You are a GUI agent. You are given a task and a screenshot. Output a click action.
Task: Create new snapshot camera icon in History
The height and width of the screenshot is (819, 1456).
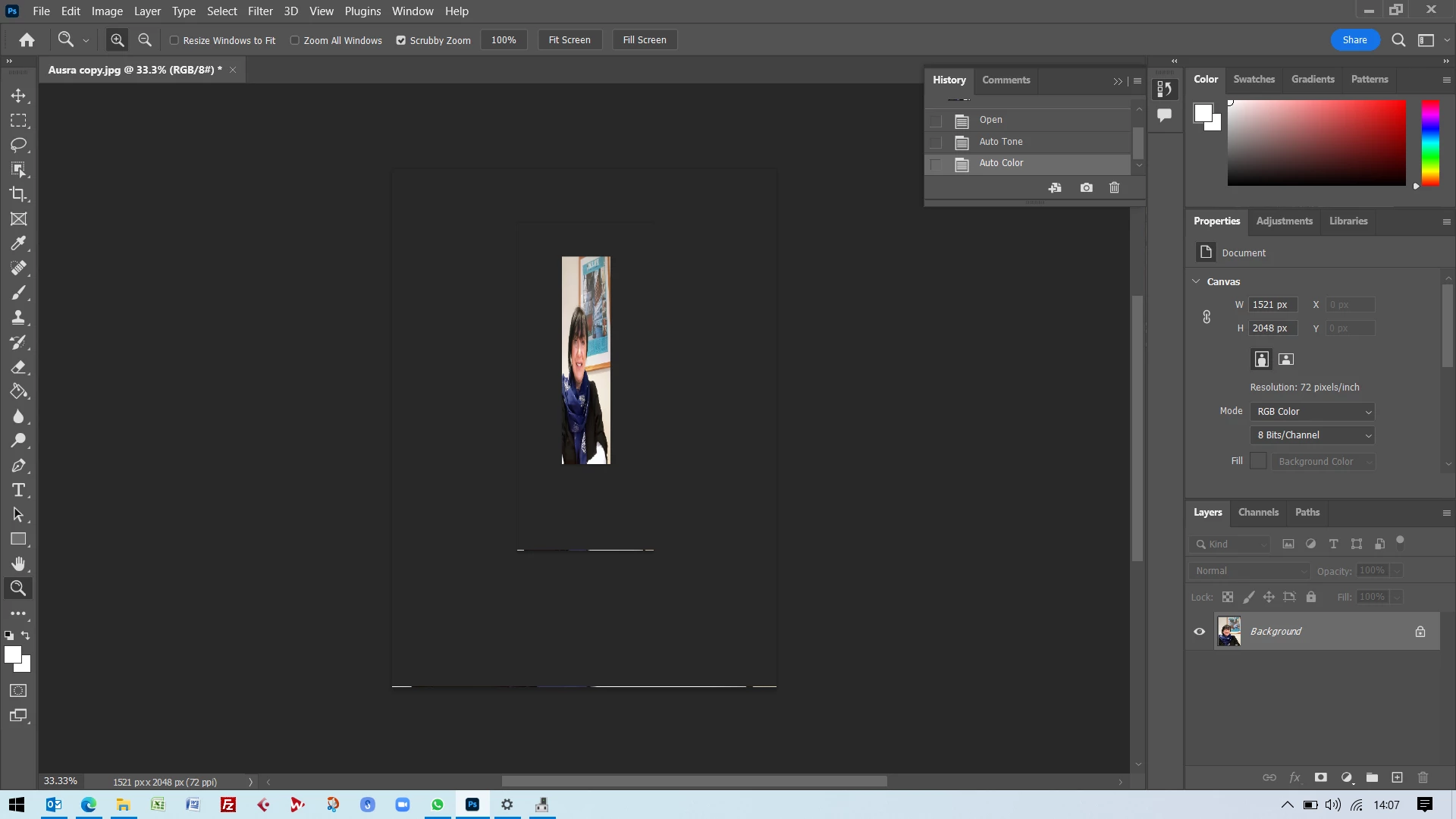(x=1086, y=187)
